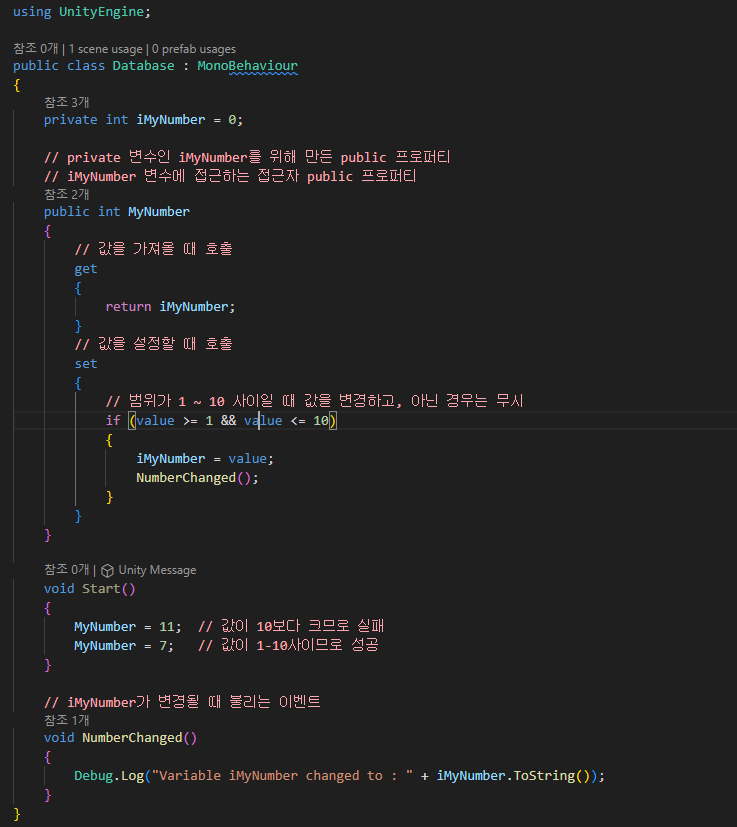This screenshot has height=827, width=737.
Task: Click the comment "// 값이 10보다 크므로 실패"
Action: [x=291, y=626]
